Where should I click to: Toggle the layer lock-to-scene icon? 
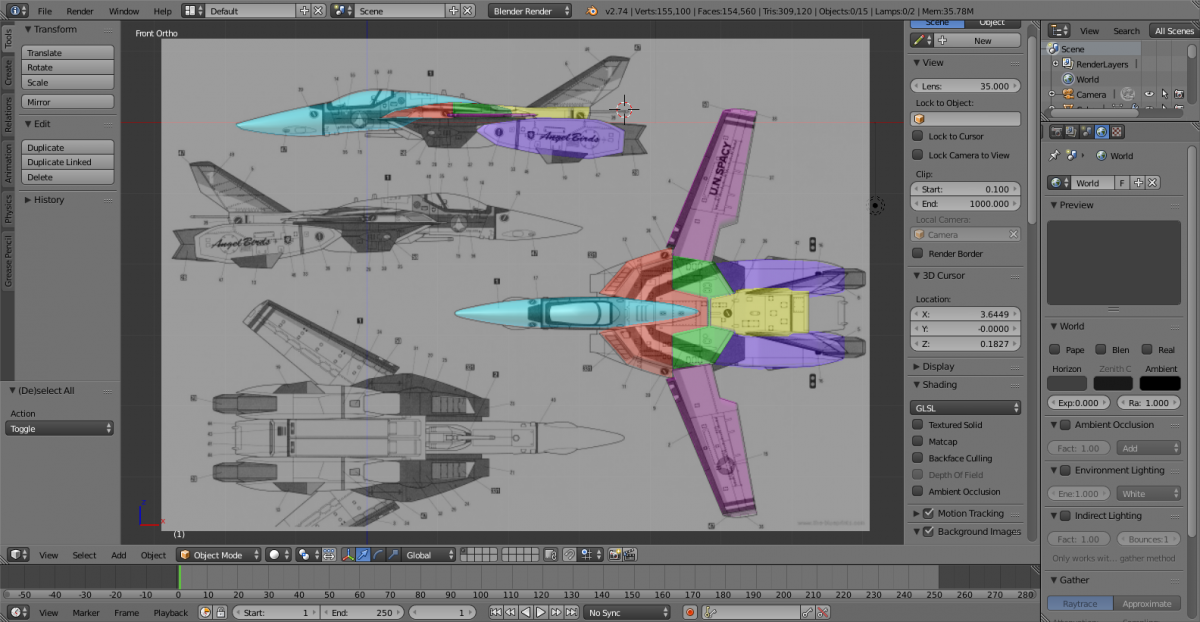[x=552, y=555]
